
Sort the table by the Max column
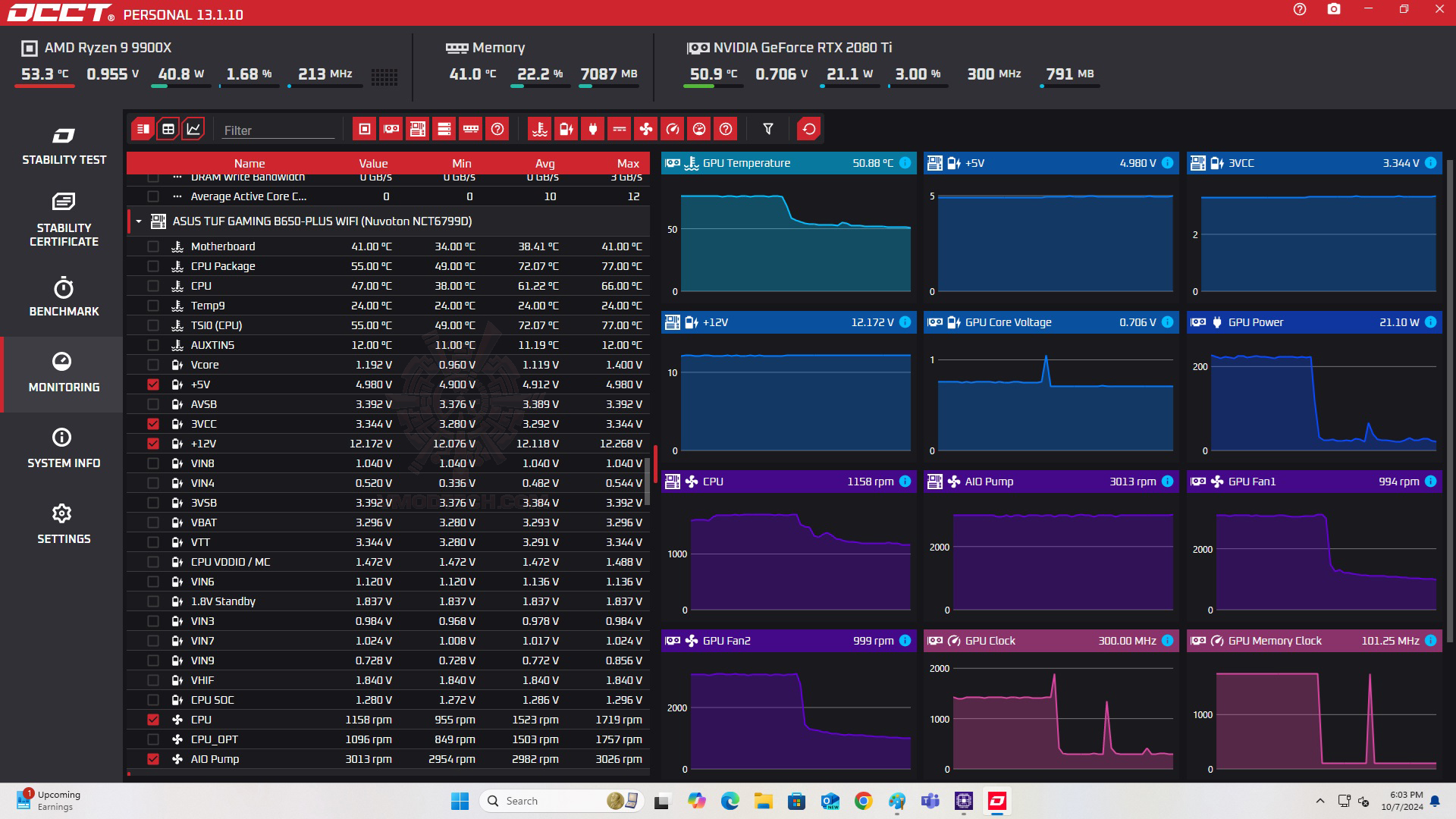(627, 163)
